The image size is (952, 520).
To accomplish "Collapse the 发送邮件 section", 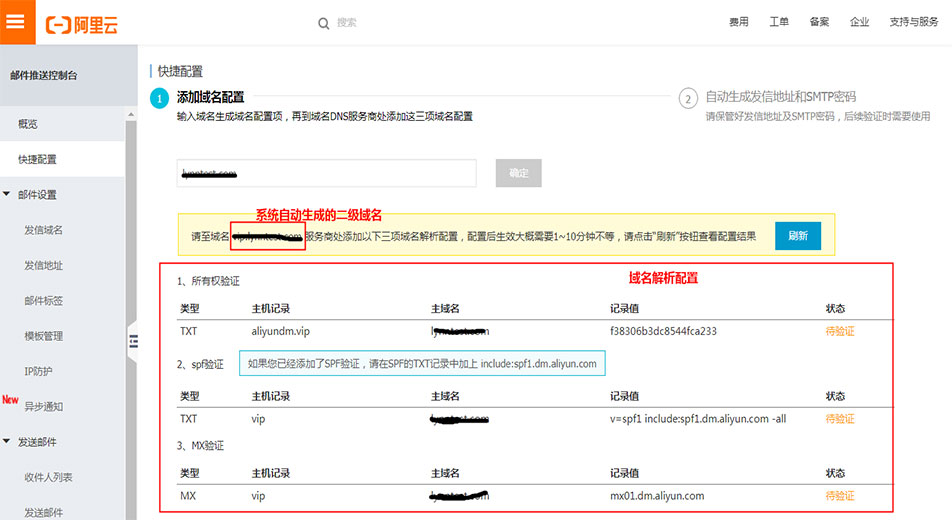I will 8,441.
